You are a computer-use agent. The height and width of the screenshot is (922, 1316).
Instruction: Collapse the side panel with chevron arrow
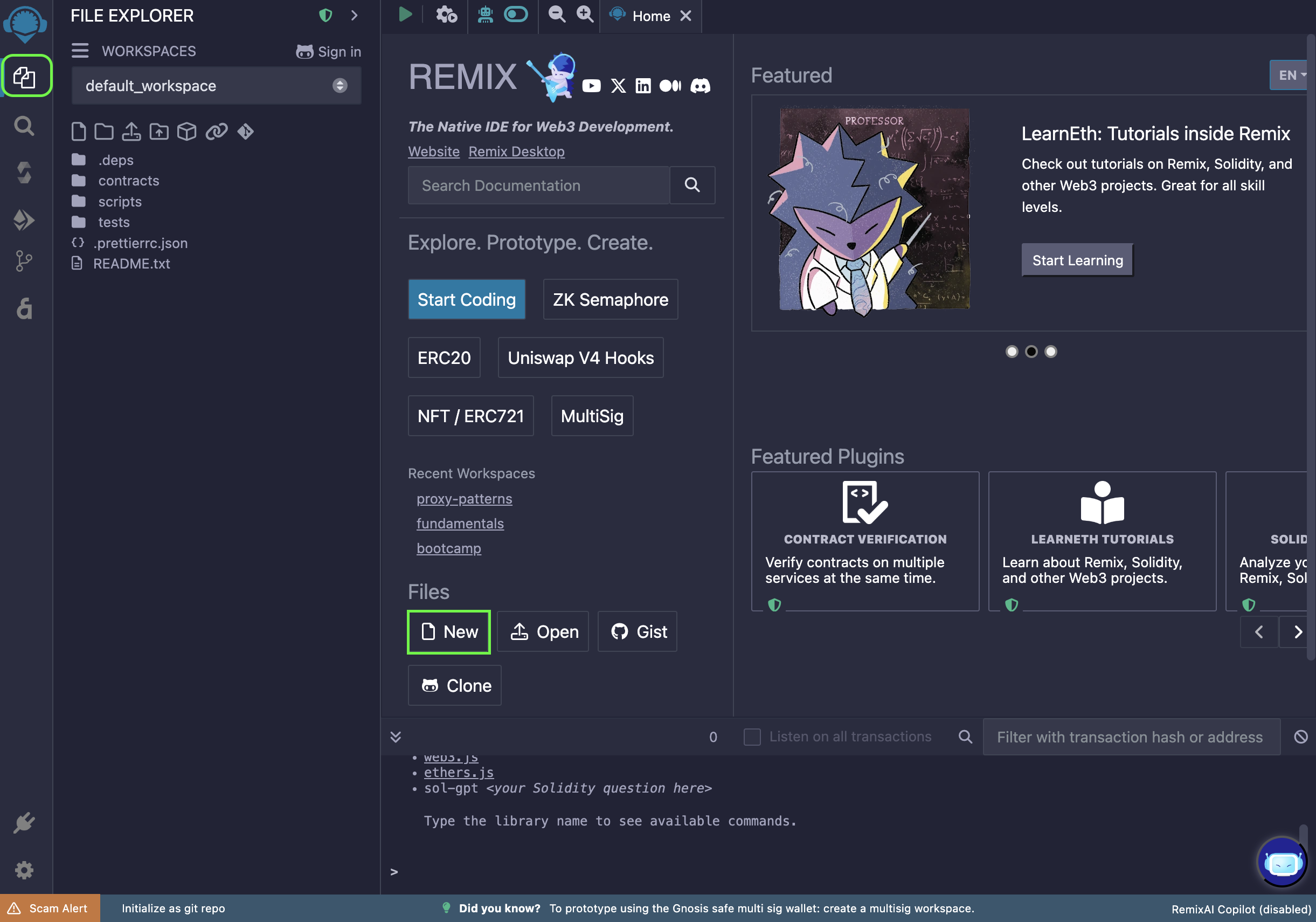(354, 16)
